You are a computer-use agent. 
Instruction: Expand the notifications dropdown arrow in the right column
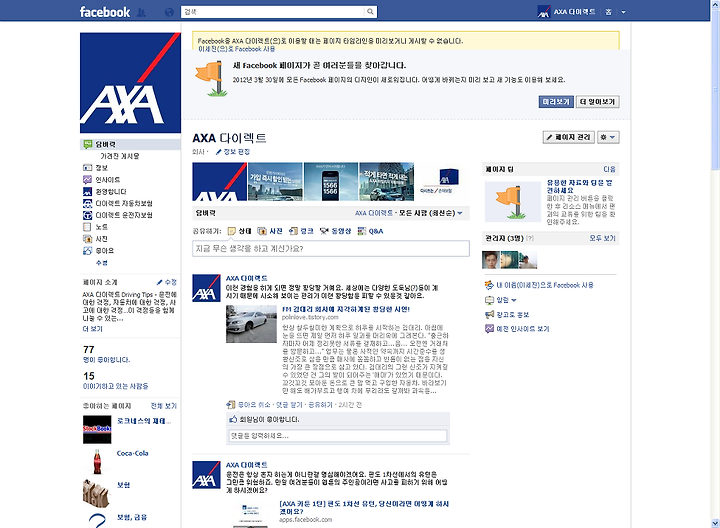tap(513, 300)
